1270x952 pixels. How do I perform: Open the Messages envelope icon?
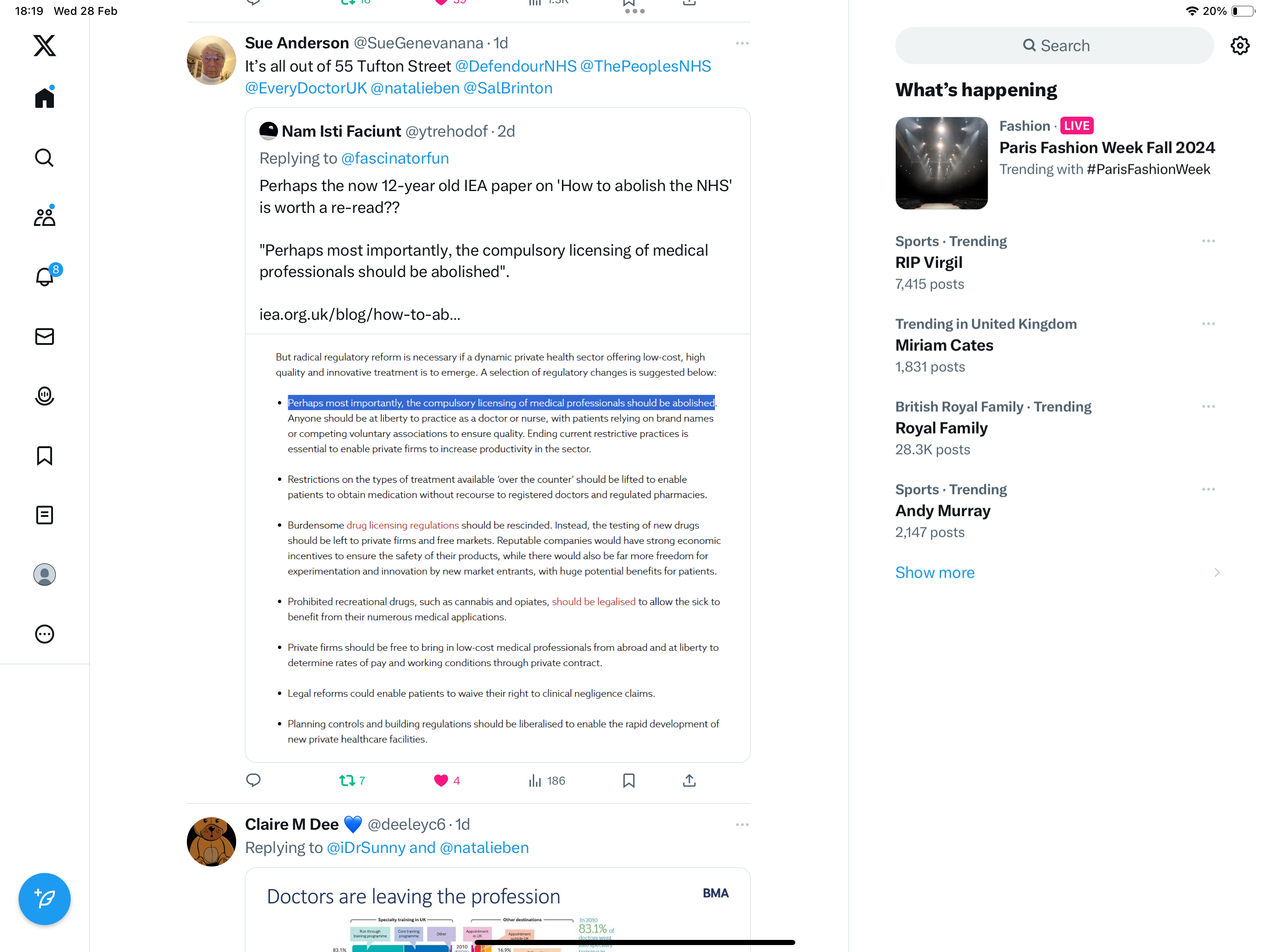(44, 337)
